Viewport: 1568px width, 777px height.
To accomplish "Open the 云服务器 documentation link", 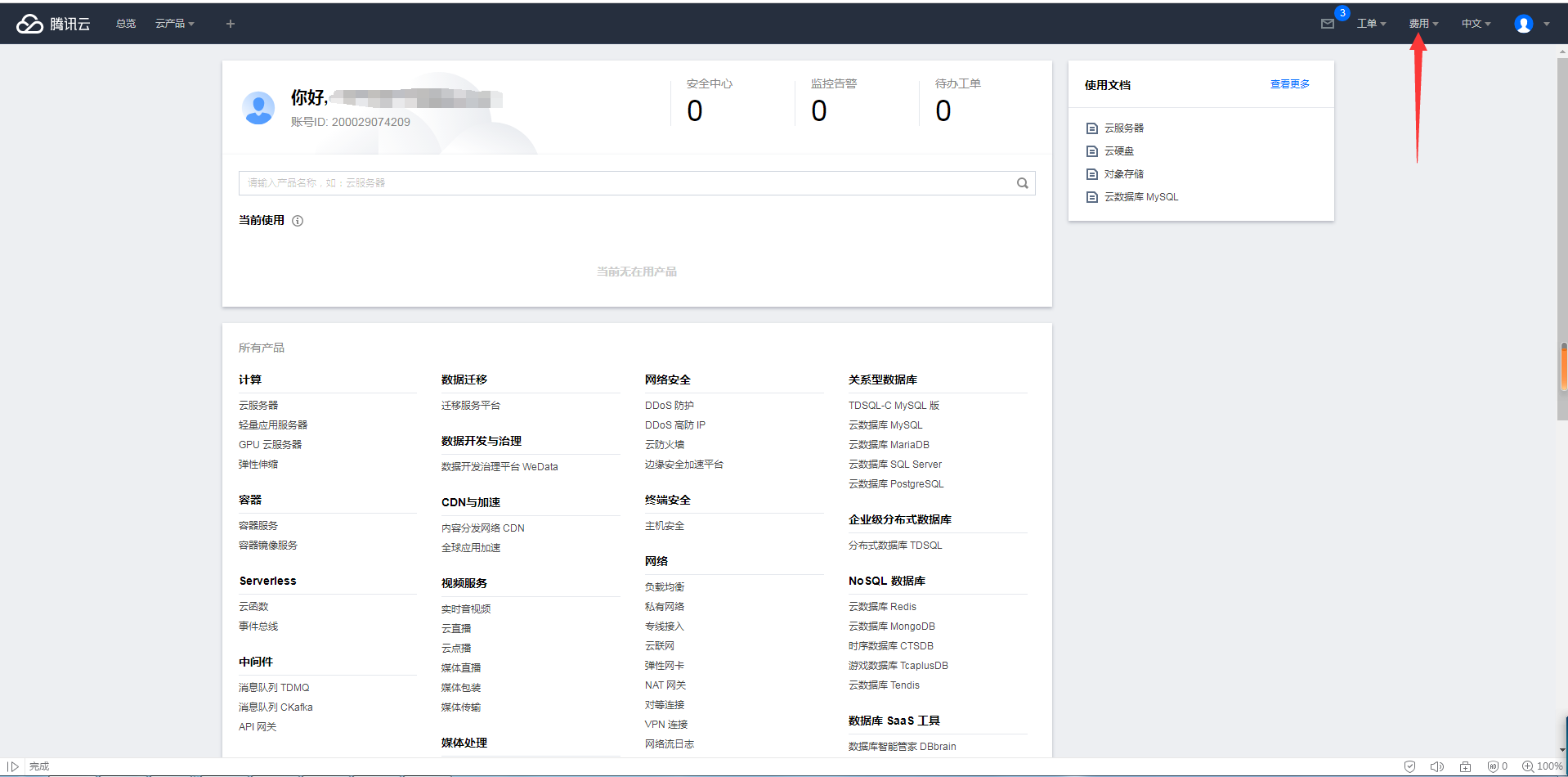I will 1124,128.
